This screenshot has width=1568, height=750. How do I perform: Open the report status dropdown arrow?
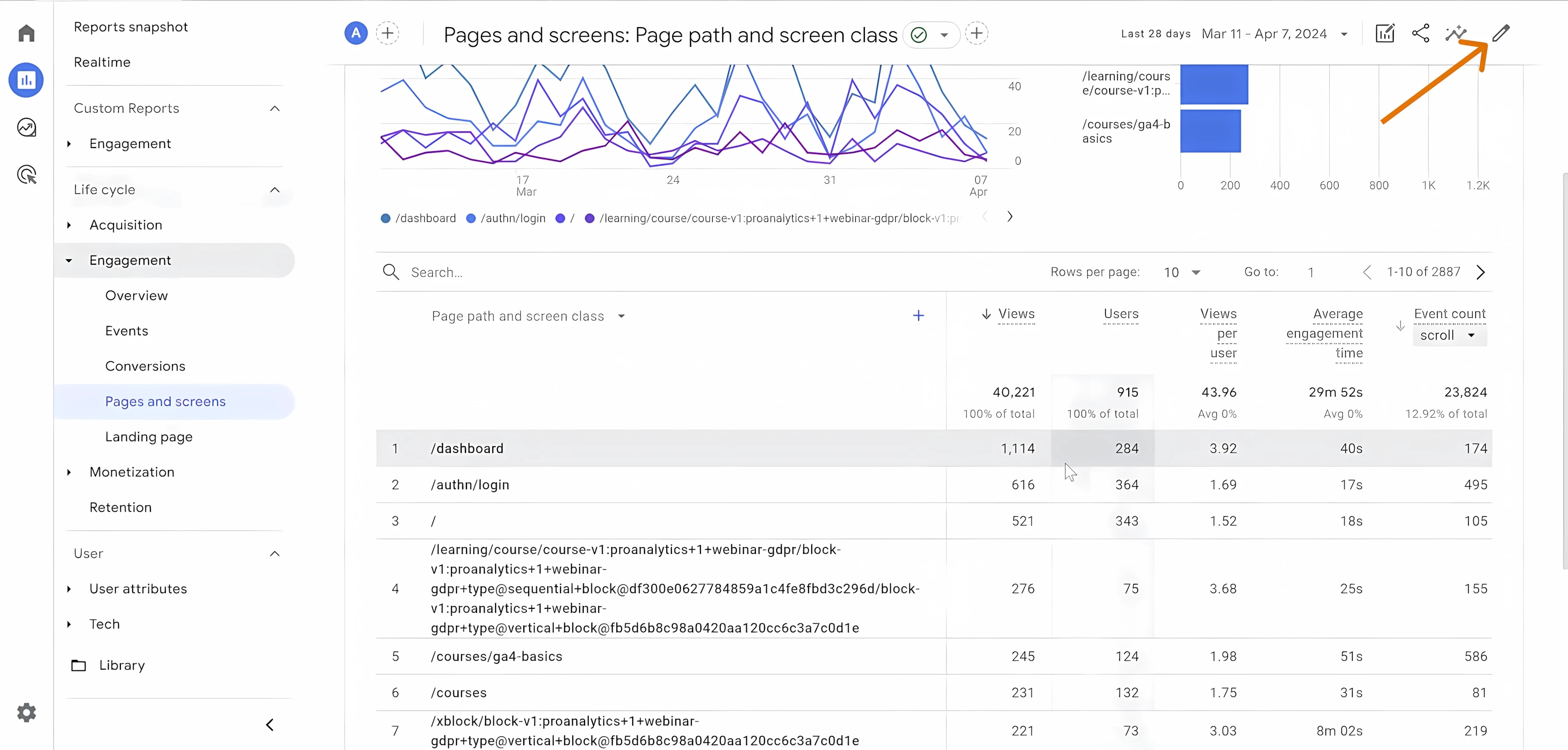[944, 35]
